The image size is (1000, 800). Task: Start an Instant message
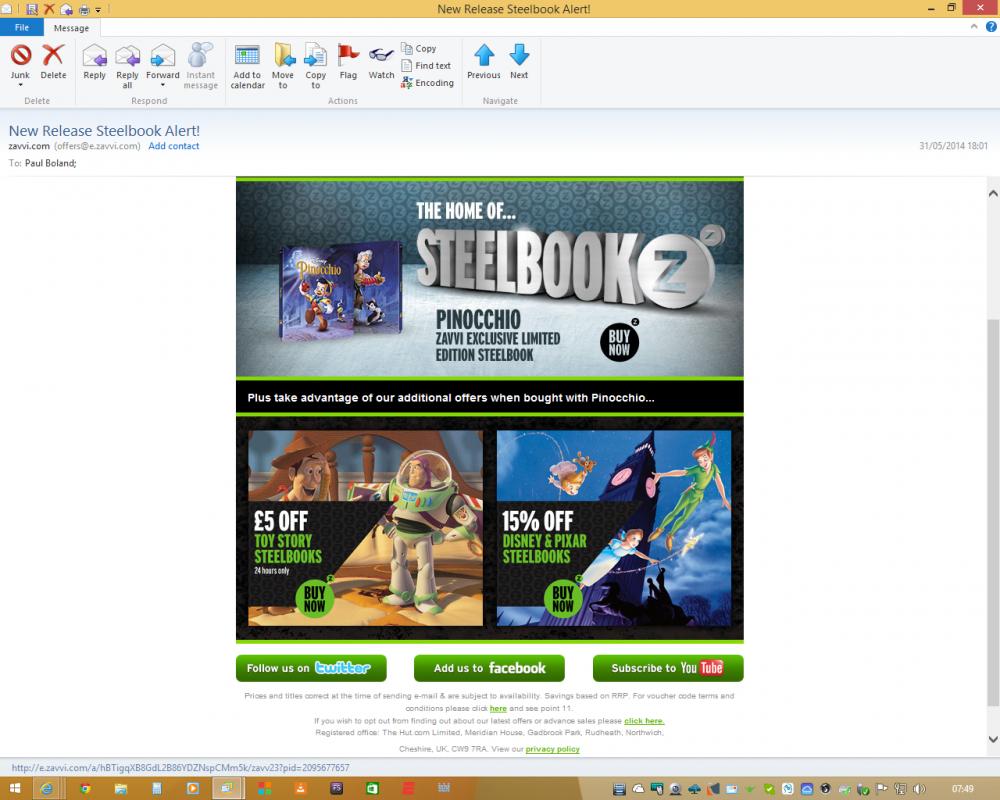coord(200,66)
